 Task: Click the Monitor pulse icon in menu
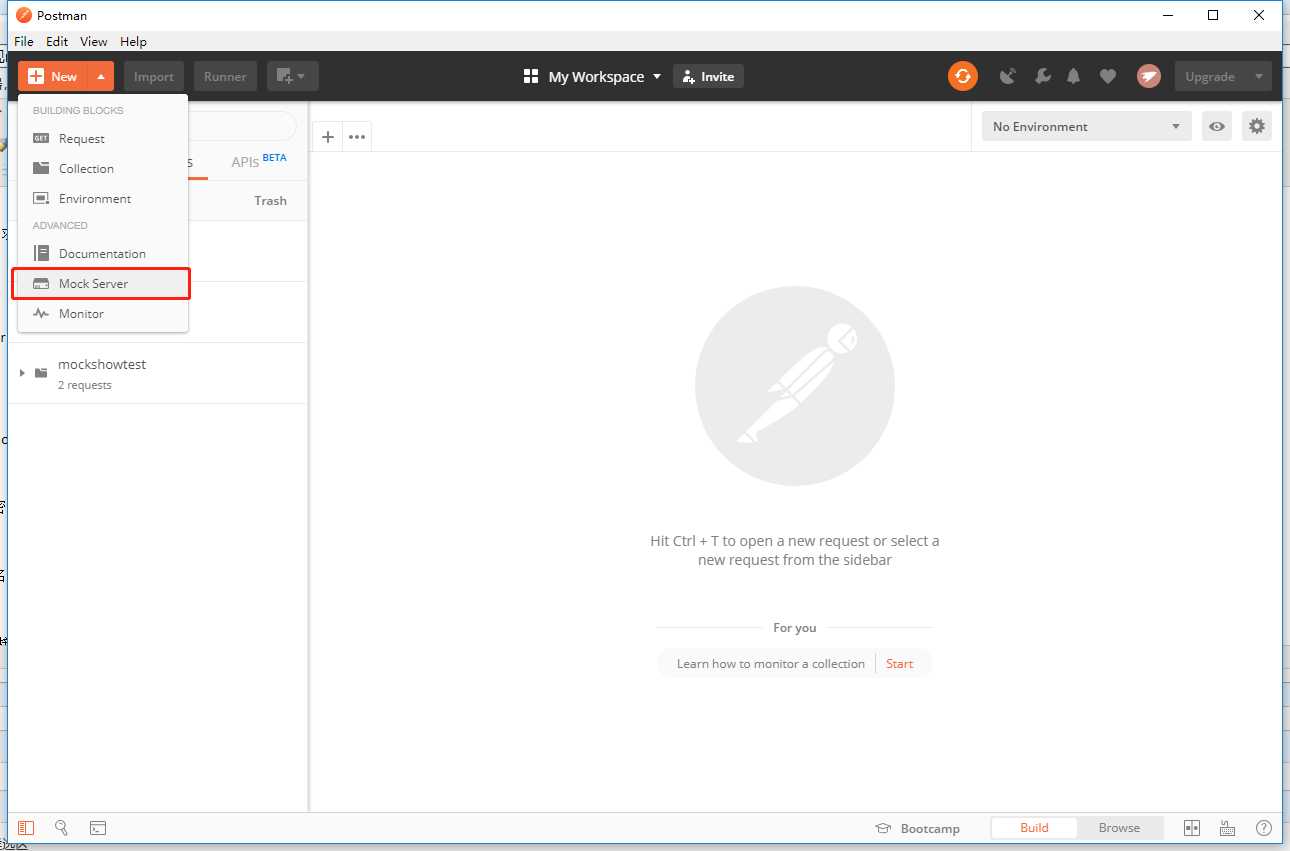pos(41,313)
